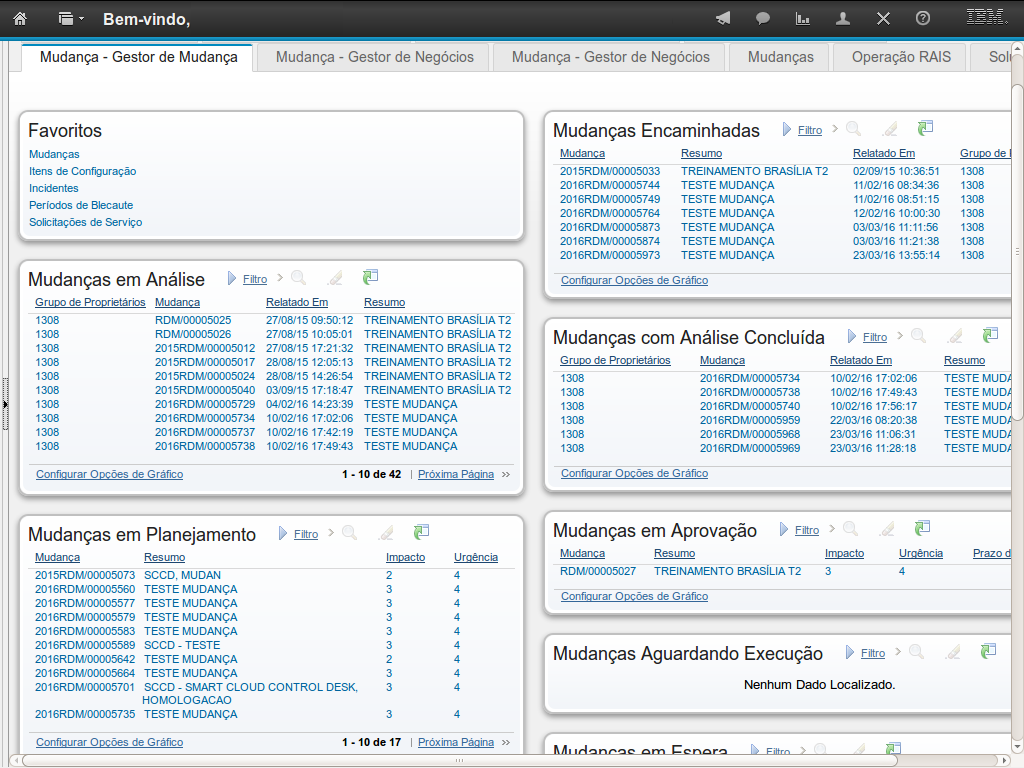The image size is (1024, 768).
Task: Open the Go To applications menu dropdown
Action: [71, 18]
